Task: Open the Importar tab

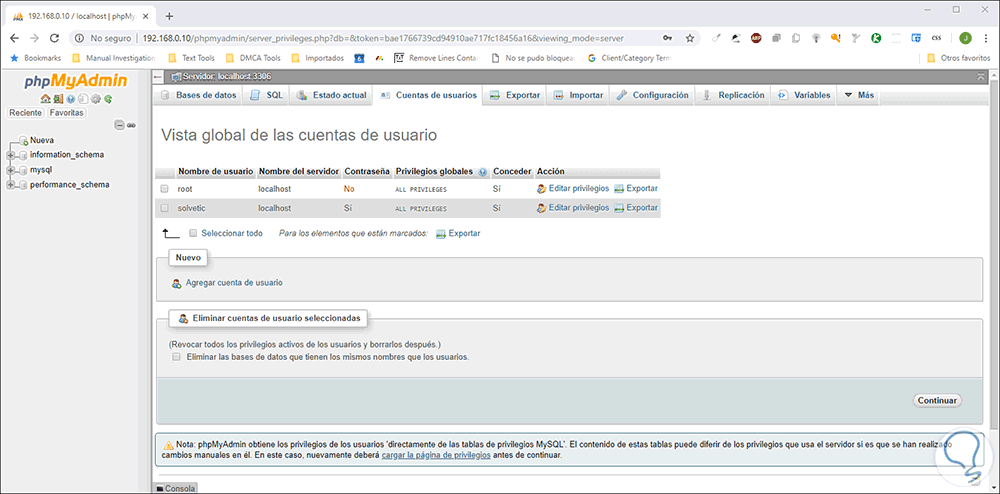Action: (x=578, y=95)
